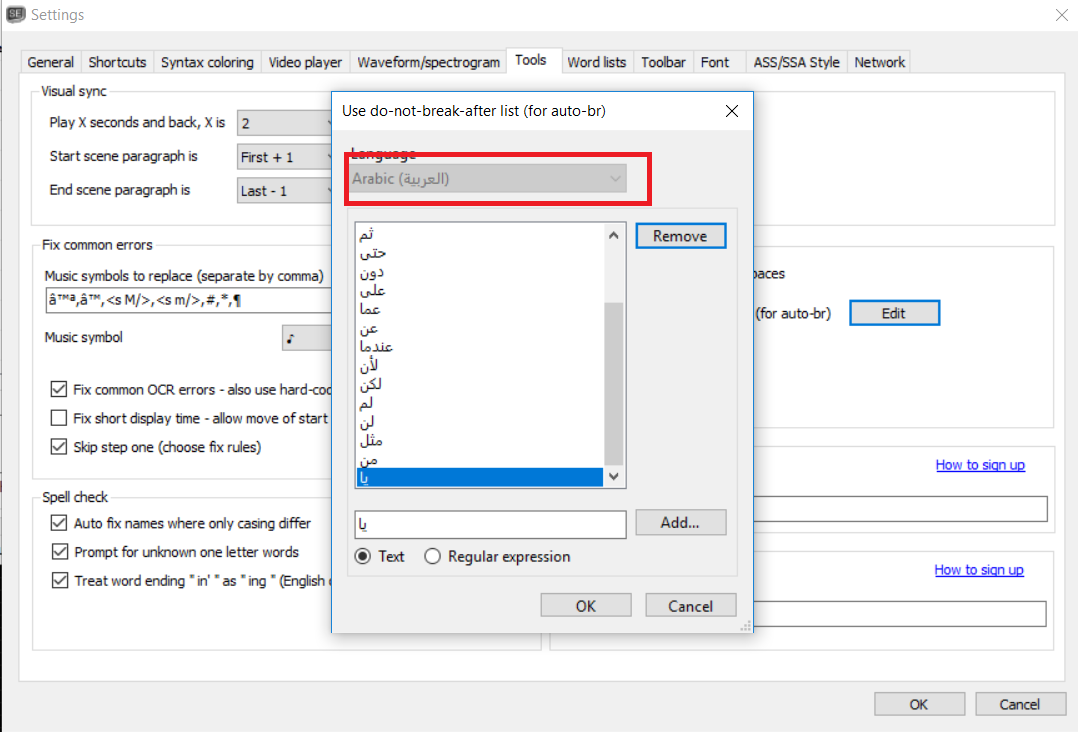Toggle Prompt for unknown one letter words
Screen dimensions: 1078x732
[59, 552]
